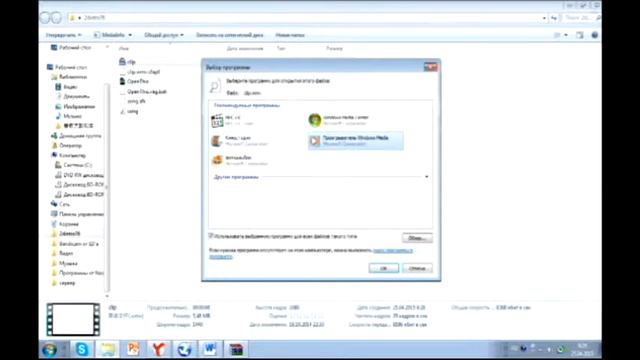Open Libraries in the navigation tree
The height and width of the screenshot is (360, 640).
tap(69, 77)
